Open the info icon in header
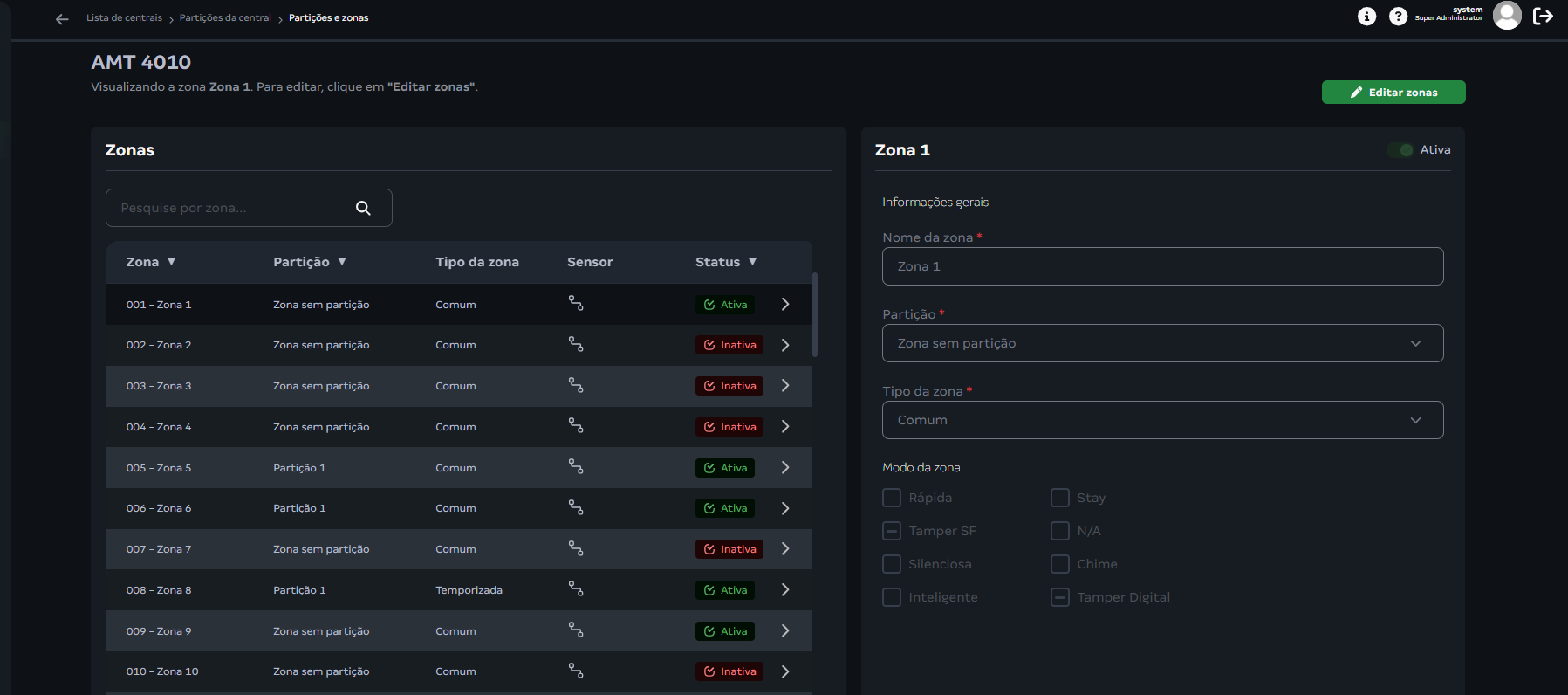 click(x=1366, y=17)
